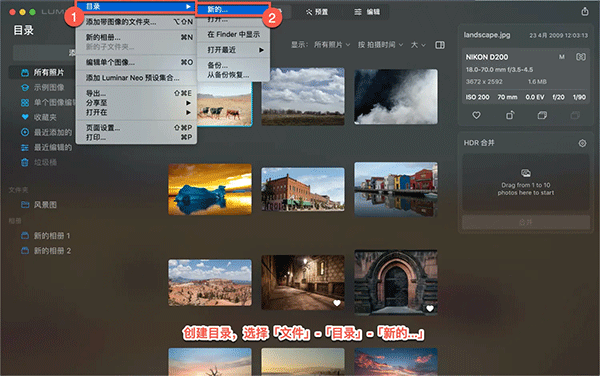Click the rotate icon under the photo info
This screenshot has height=376, width=600.
click(510, 115)
